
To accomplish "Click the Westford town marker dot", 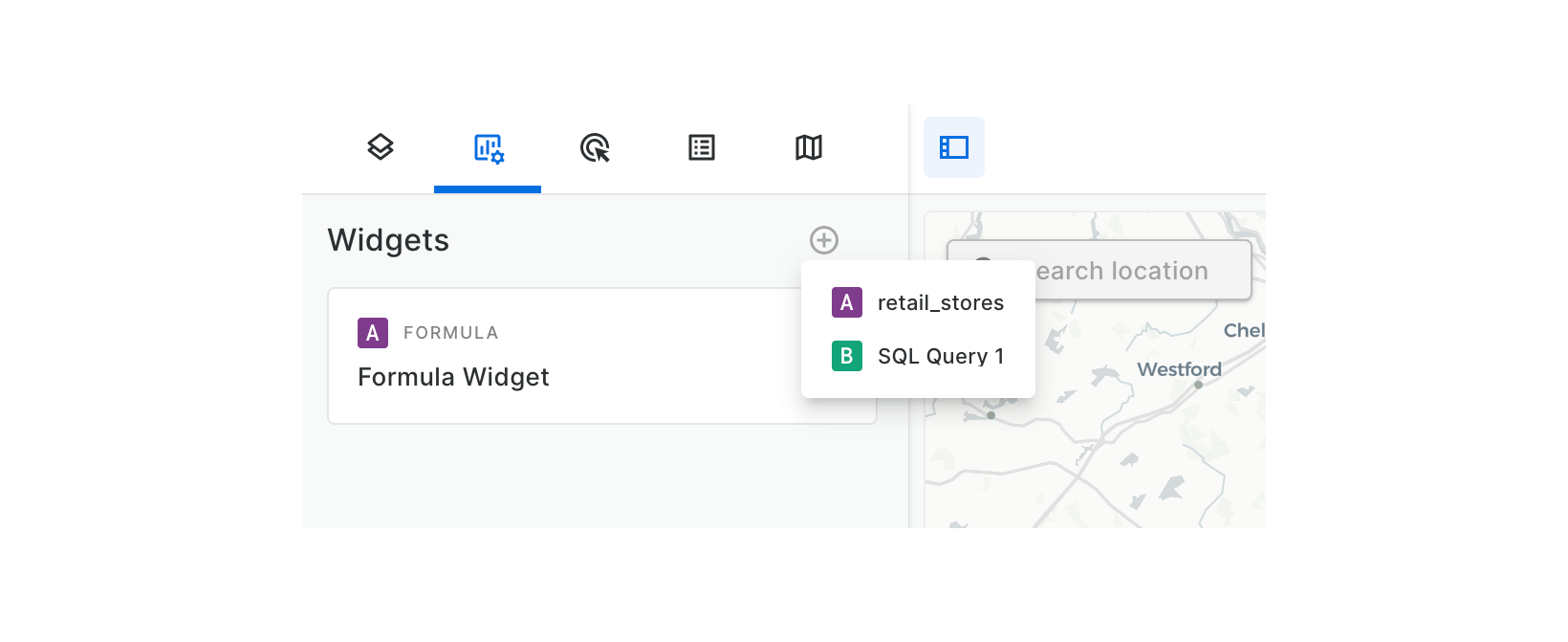I will [1198, 385].
